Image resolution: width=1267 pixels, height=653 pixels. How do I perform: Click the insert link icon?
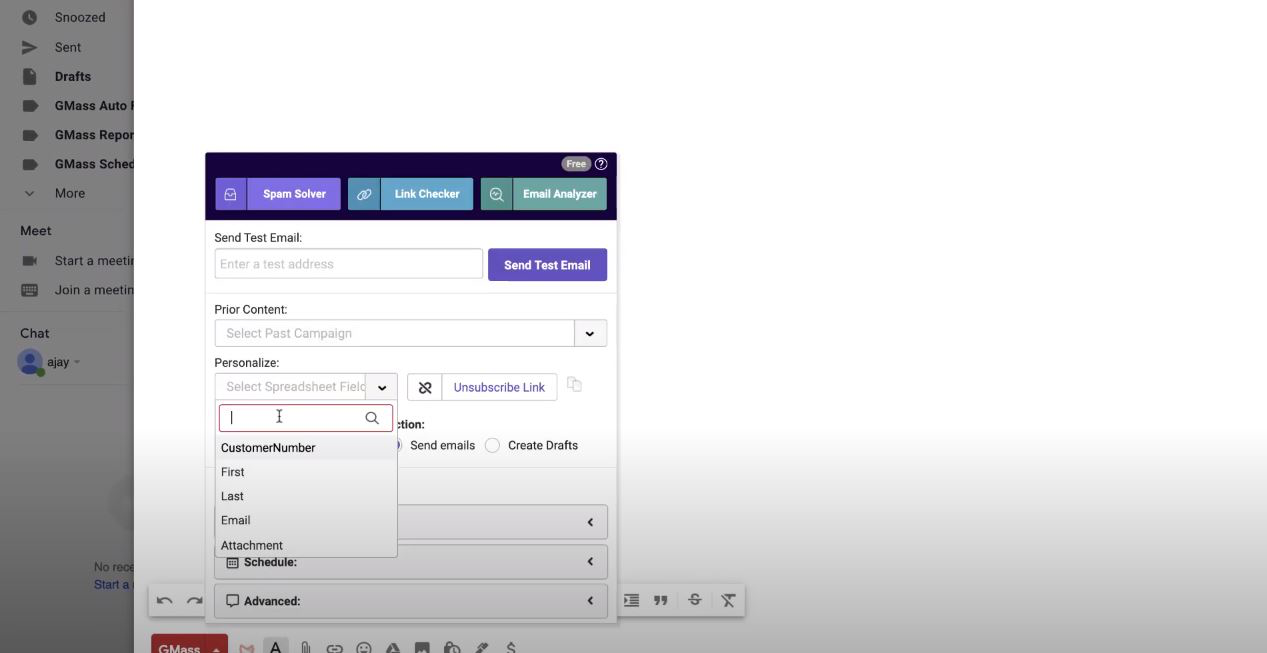(335, 648)
